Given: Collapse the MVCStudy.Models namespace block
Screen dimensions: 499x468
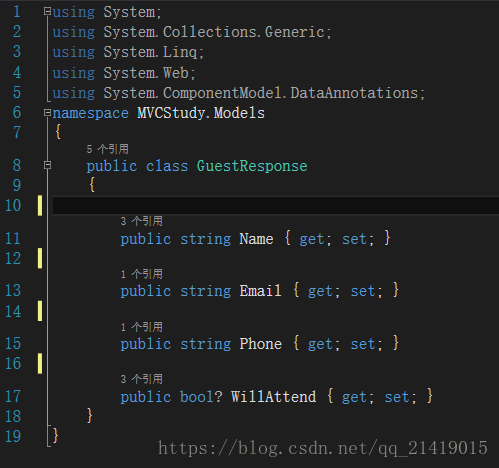Looking at the screenshot, I should 47,113.
